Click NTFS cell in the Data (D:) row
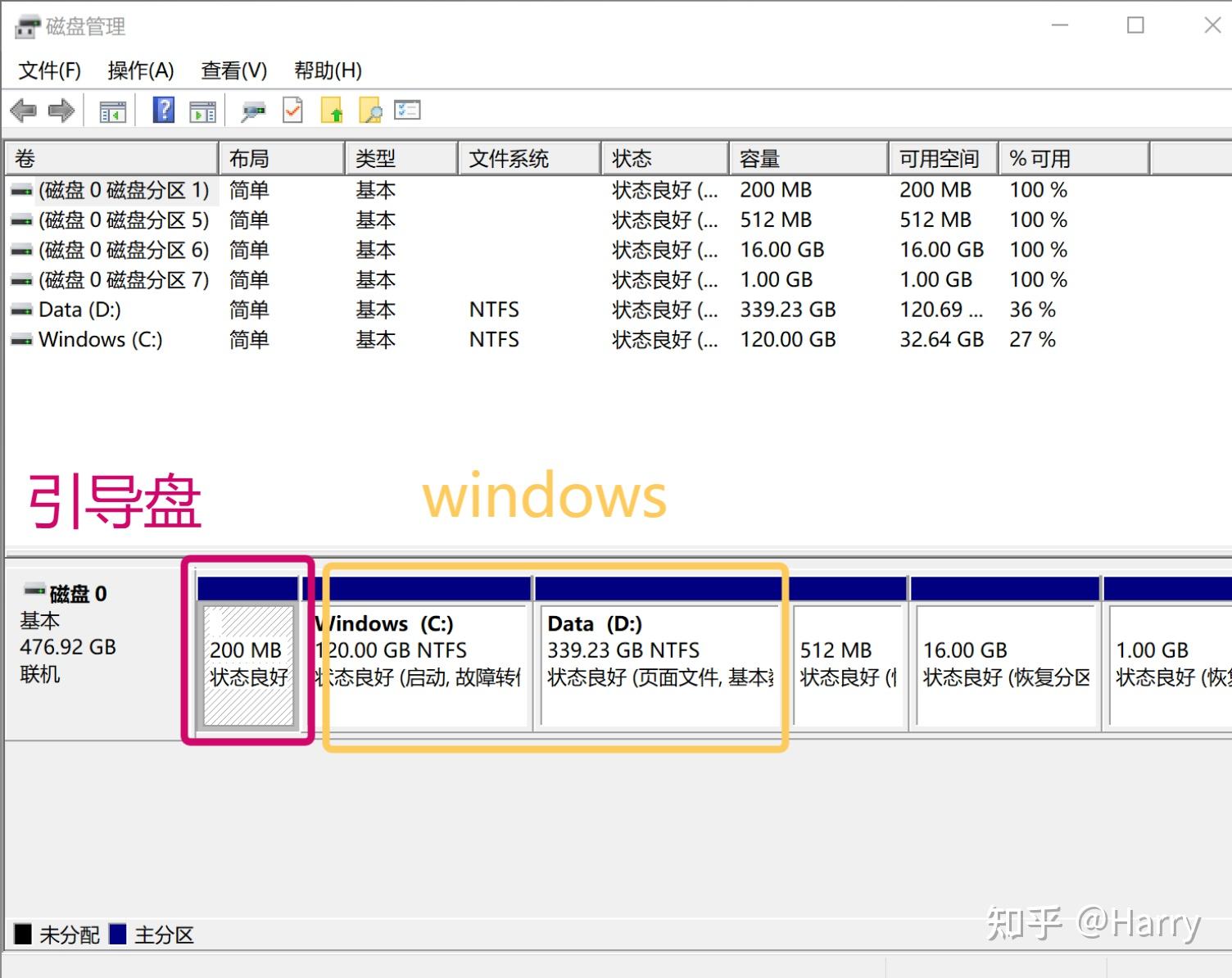 [494, 310]
